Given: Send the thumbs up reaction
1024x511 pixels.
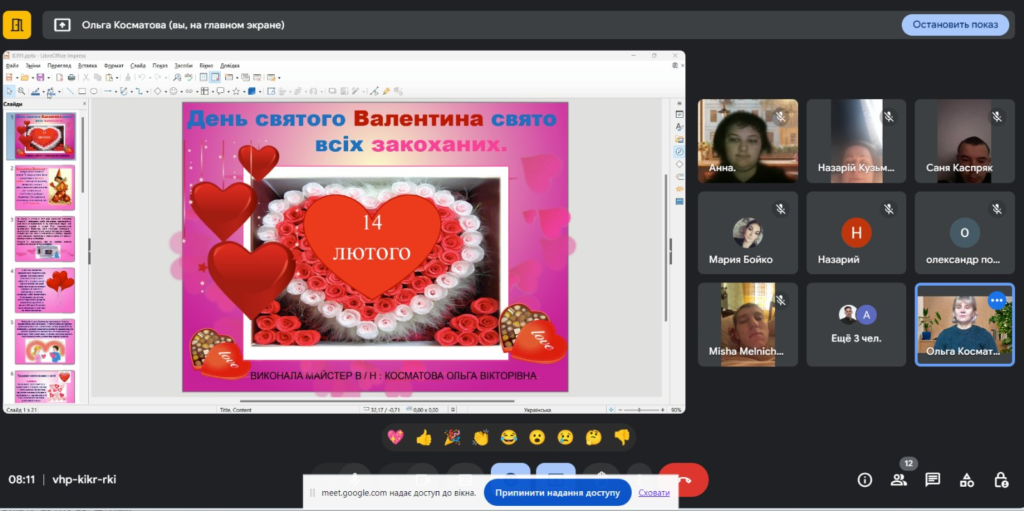Looking at the screenshot, I should coord(424,437).
